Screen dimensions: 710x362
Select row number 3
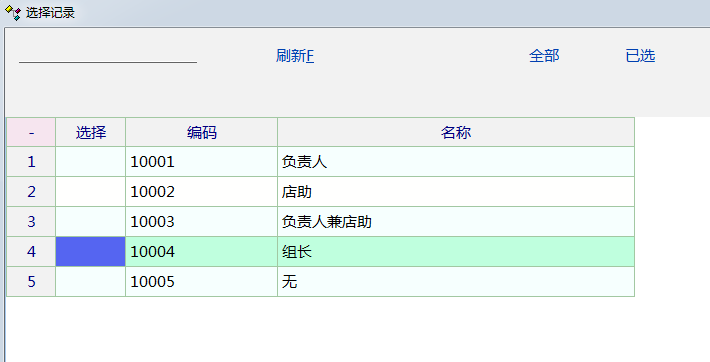pos(31,222)
